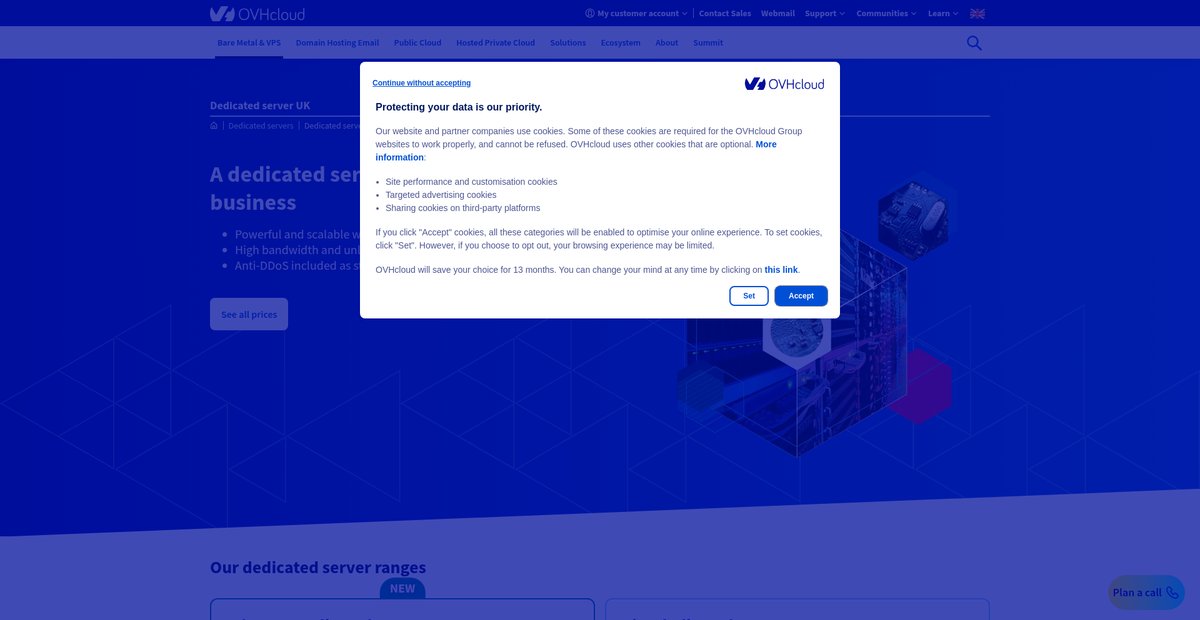This screenshot has height=620, width=1200.
Task: Select Hosted Private Cloud menu item
Action: coord(495,43)
